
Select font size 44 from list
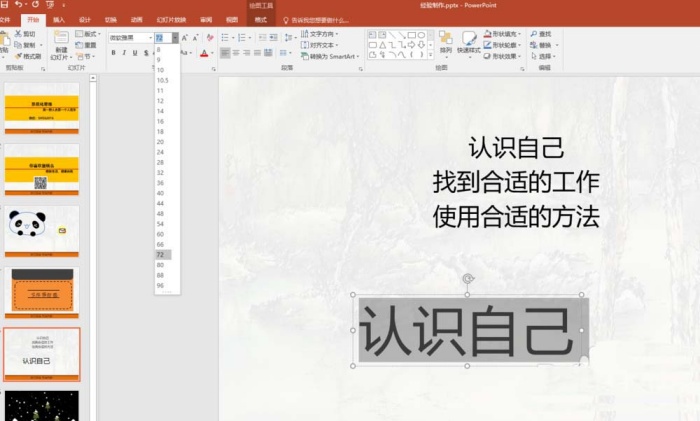[160, 203]
